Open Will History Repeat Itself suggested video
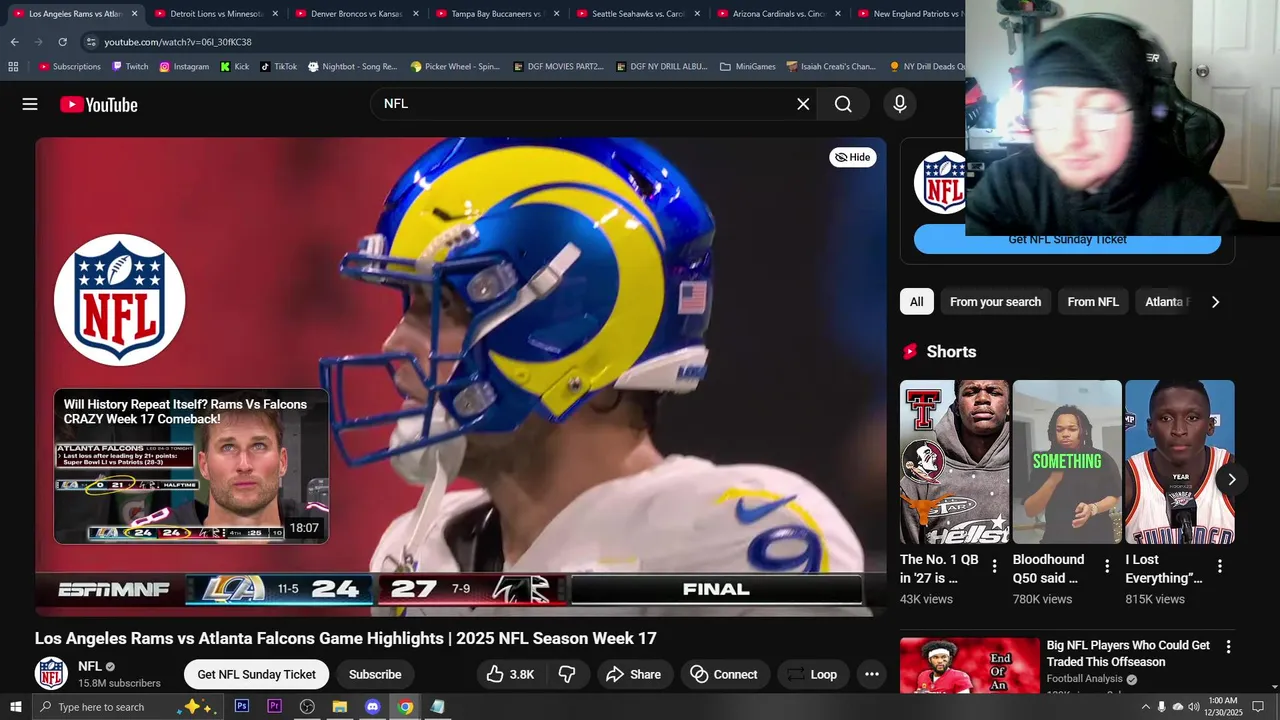This screenshot has width=1280, height=720. coord(191,466)
